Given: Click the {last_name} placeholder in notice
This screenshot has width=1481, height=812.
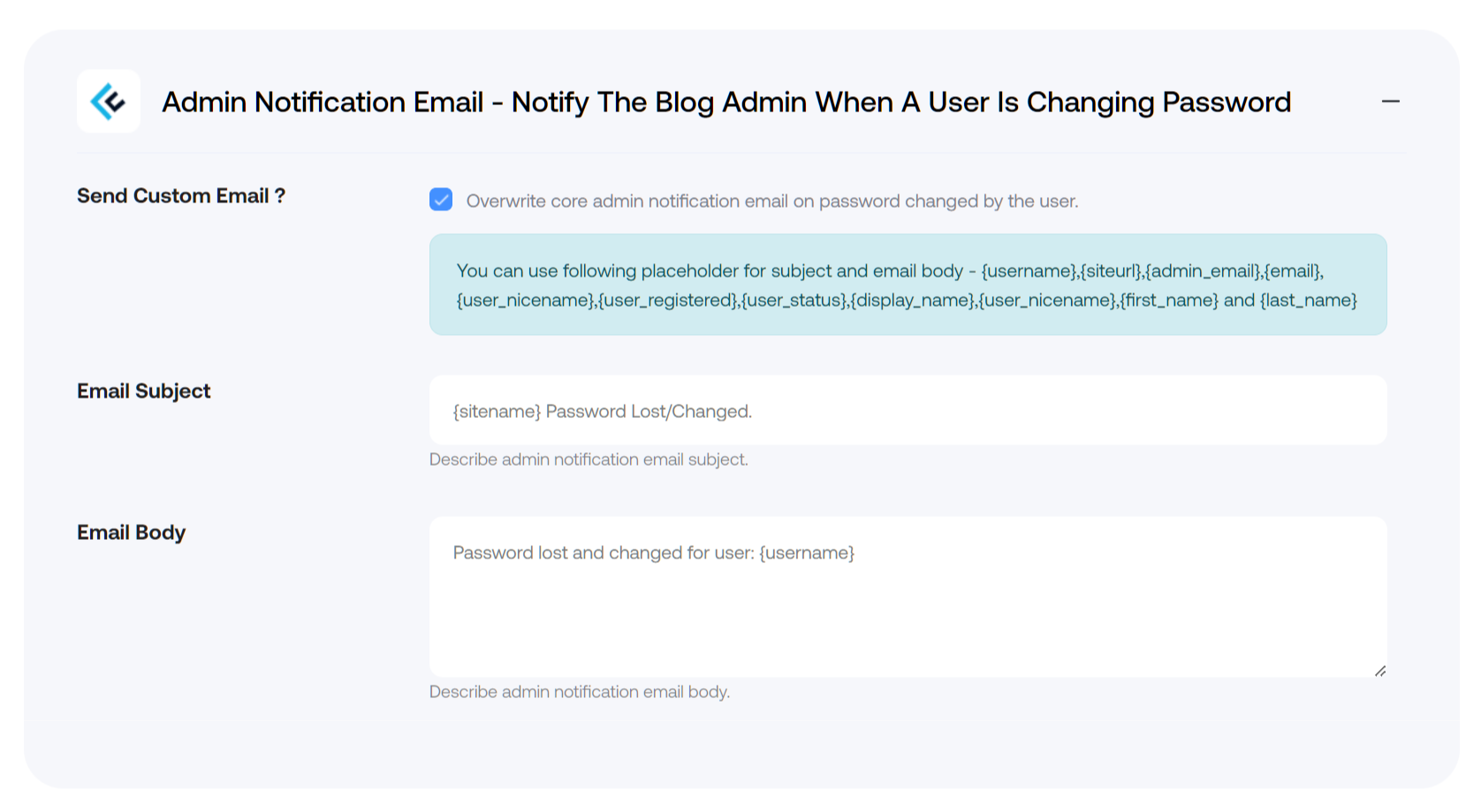Looking at the screenshot, I should click(x=1308, y=300).
